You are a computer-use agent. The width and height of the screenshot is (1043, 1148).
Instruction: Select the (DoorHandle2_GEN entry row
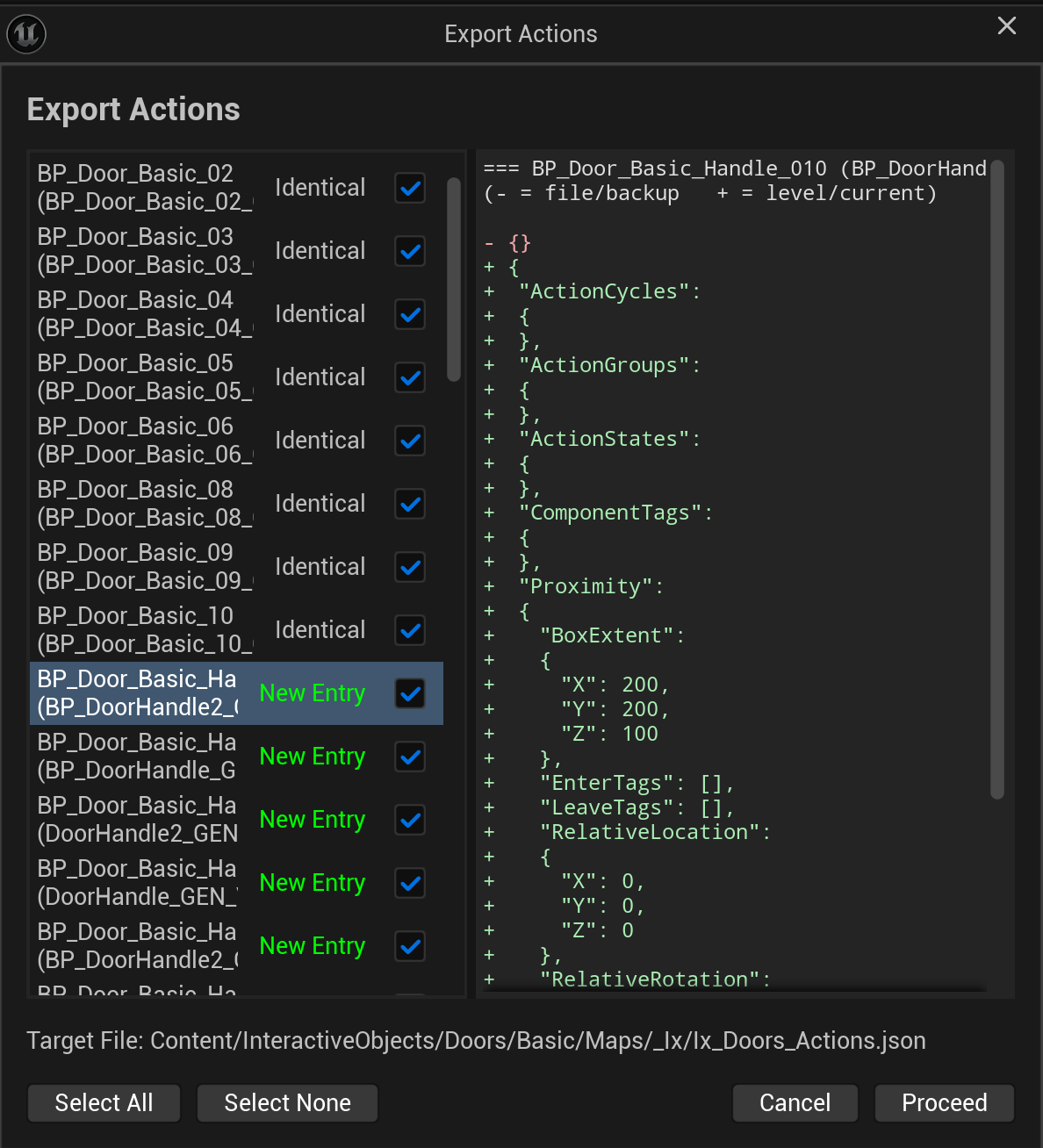tap(236, 820)
